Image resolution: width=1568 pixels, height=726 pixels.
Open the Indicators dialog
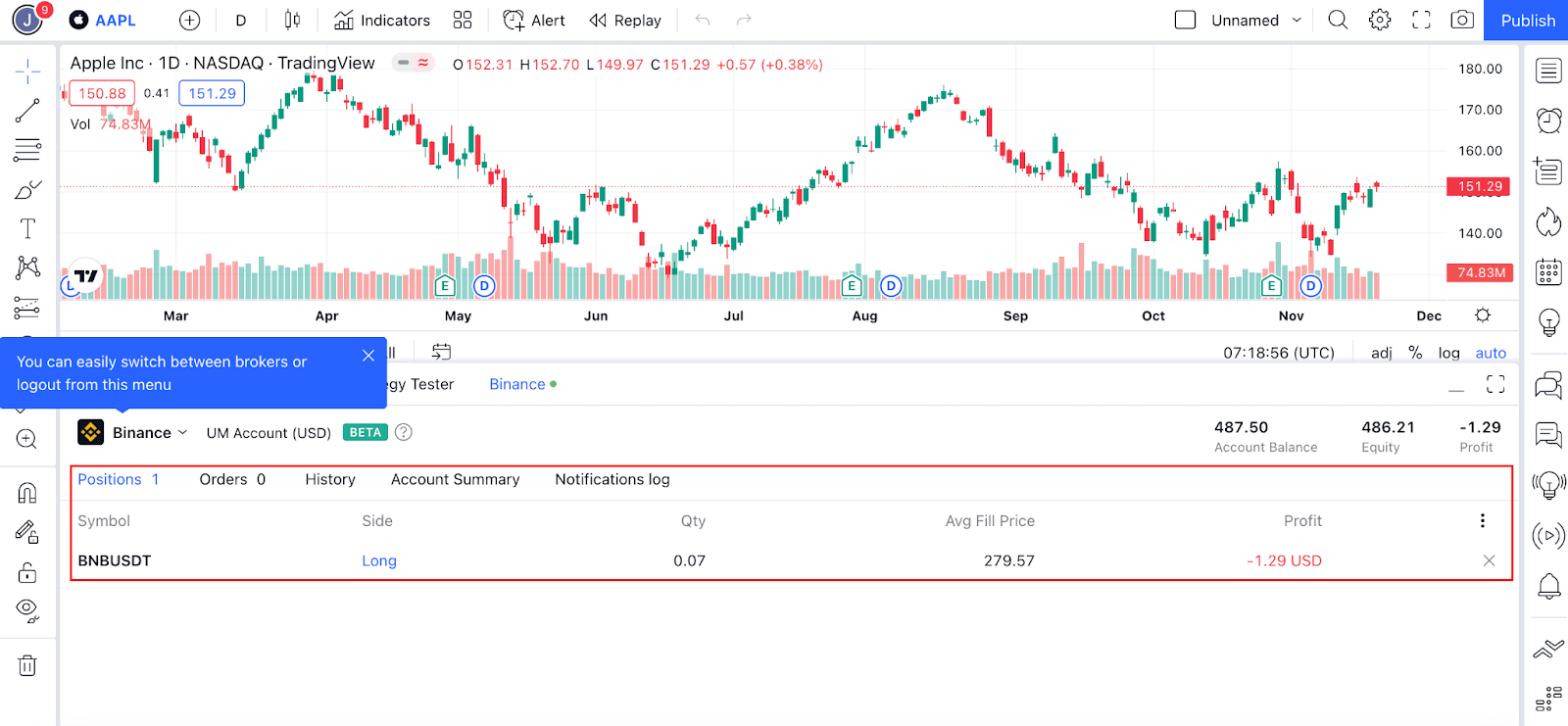coord(382,20)
